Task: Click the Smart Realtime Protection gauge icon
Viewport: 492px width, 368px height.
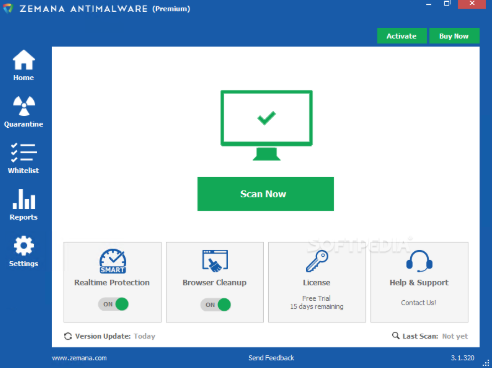Action: click(x=113, y=261)
